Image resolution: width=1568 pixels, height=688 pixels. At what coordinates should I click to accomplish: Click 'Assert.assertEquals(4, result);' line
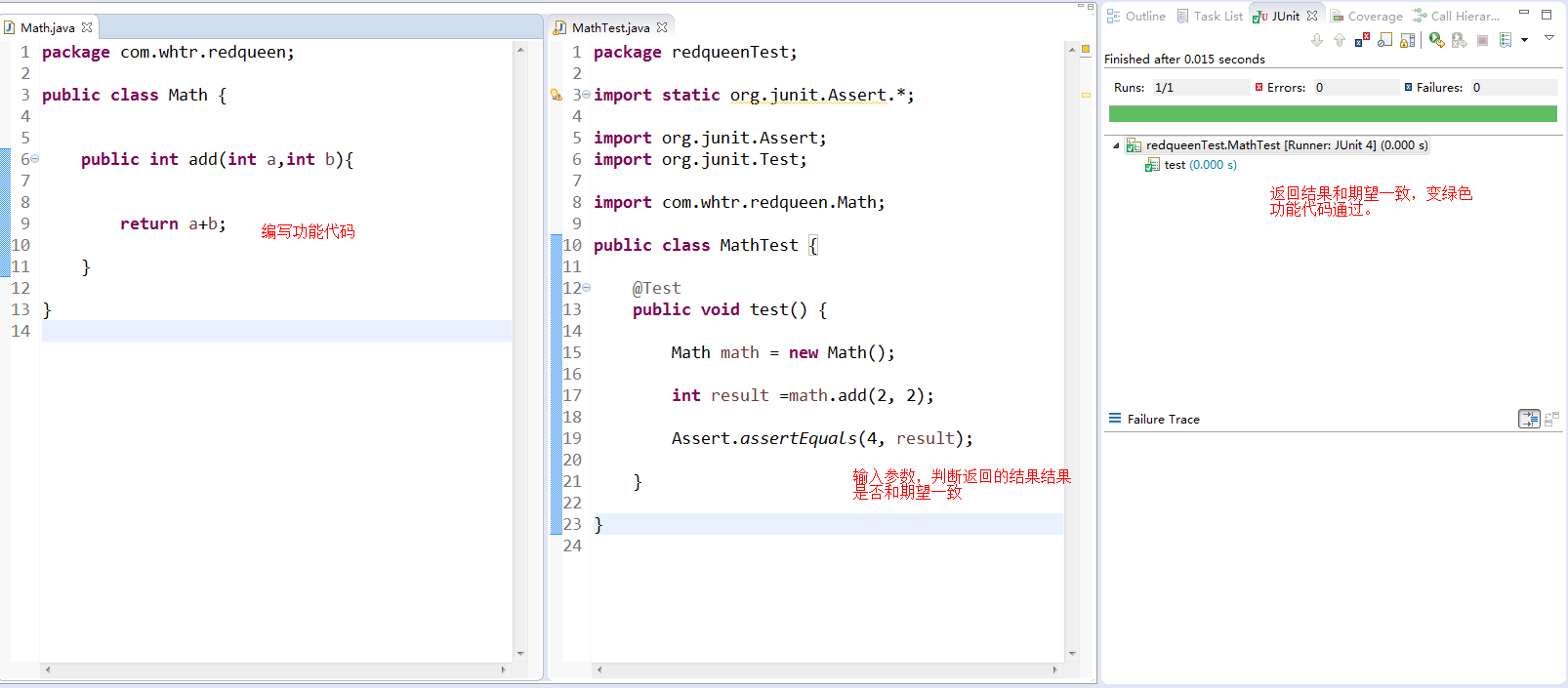coord(822,438)
